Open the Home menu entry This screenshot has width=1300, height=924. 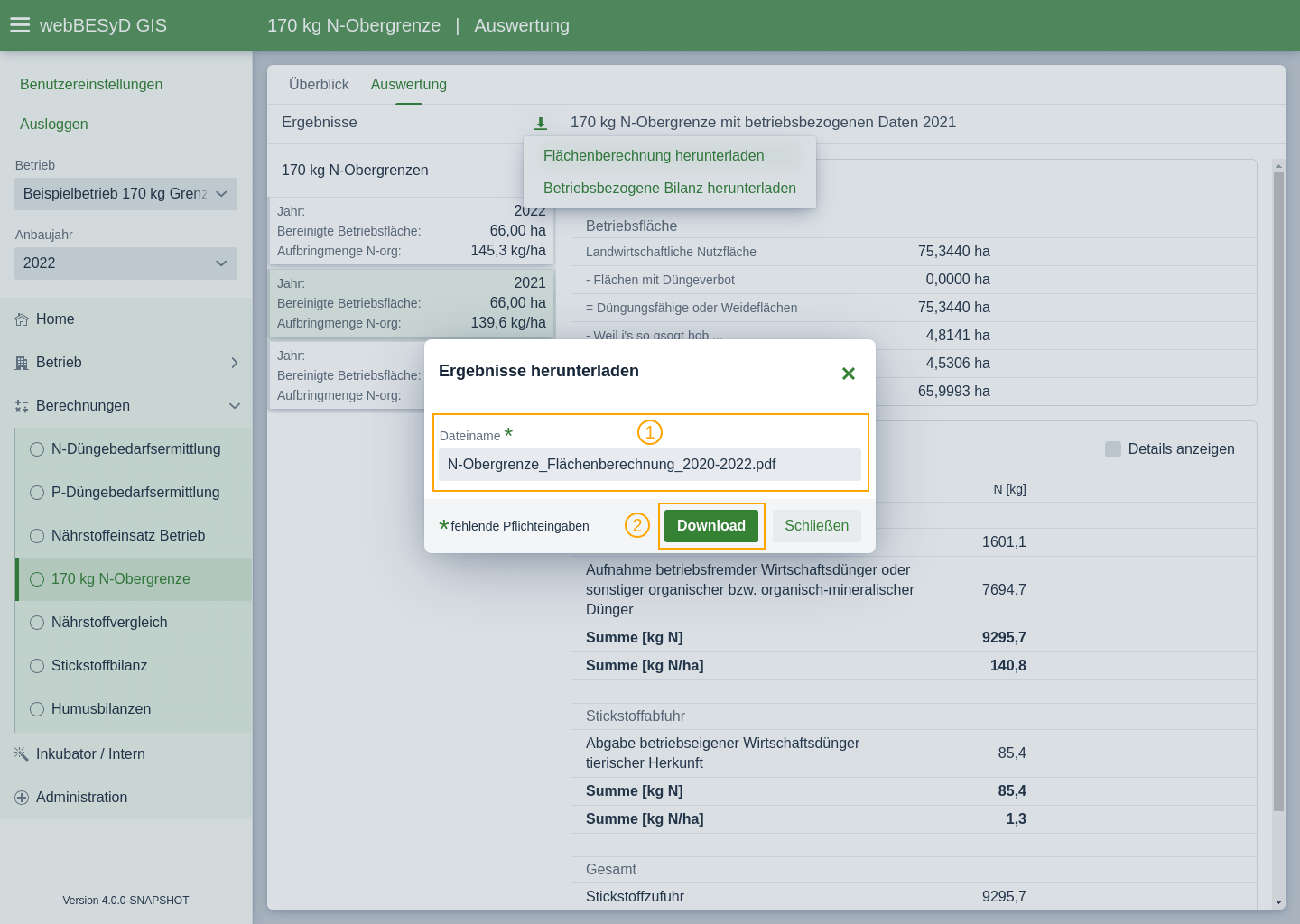125,319
